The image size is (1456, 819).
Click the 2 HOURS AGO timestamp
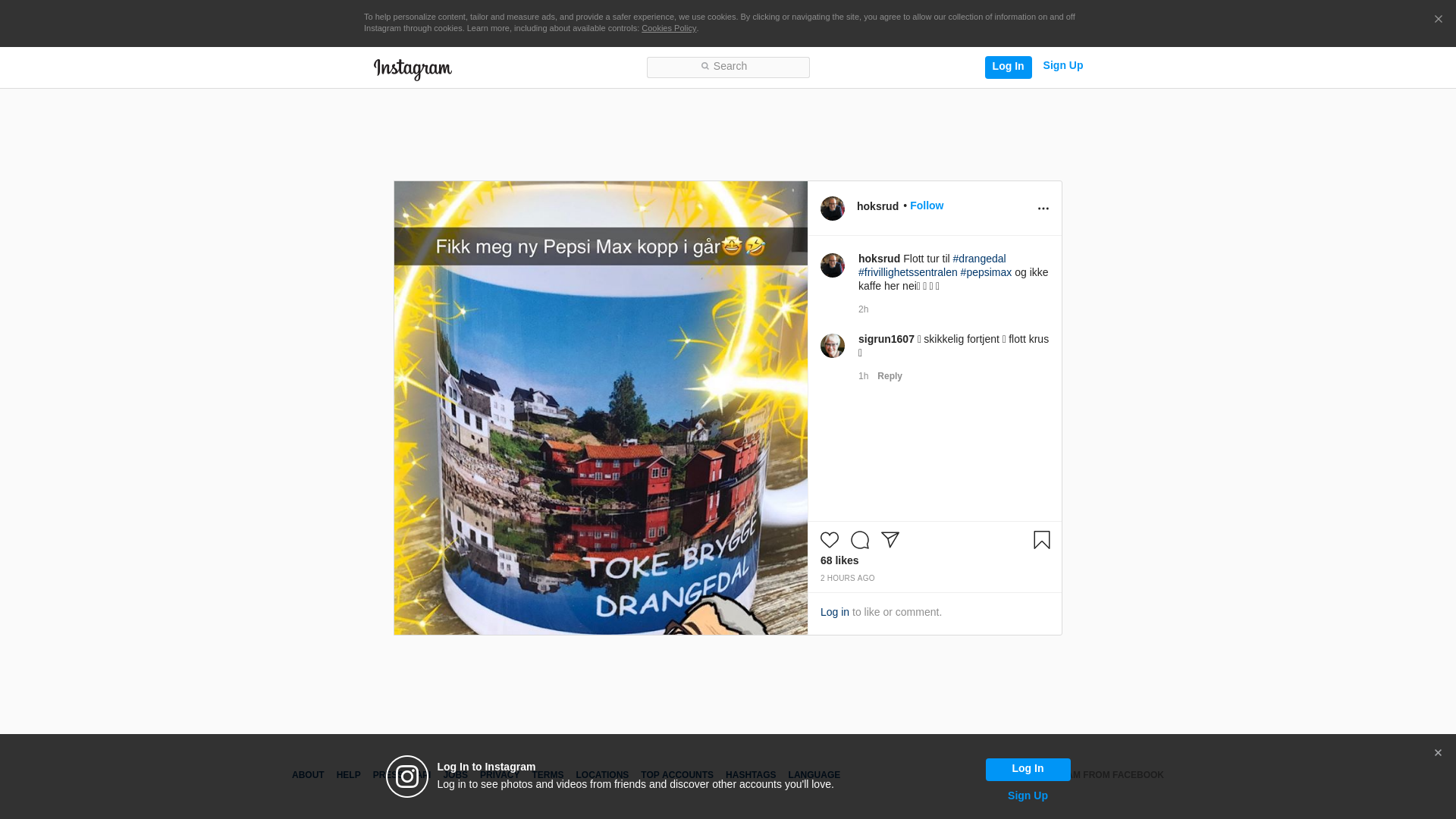[x=847, y=579]
